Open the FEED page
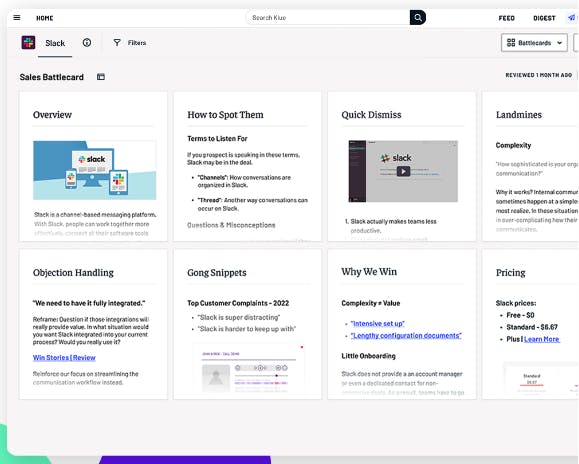 [506, 18]
